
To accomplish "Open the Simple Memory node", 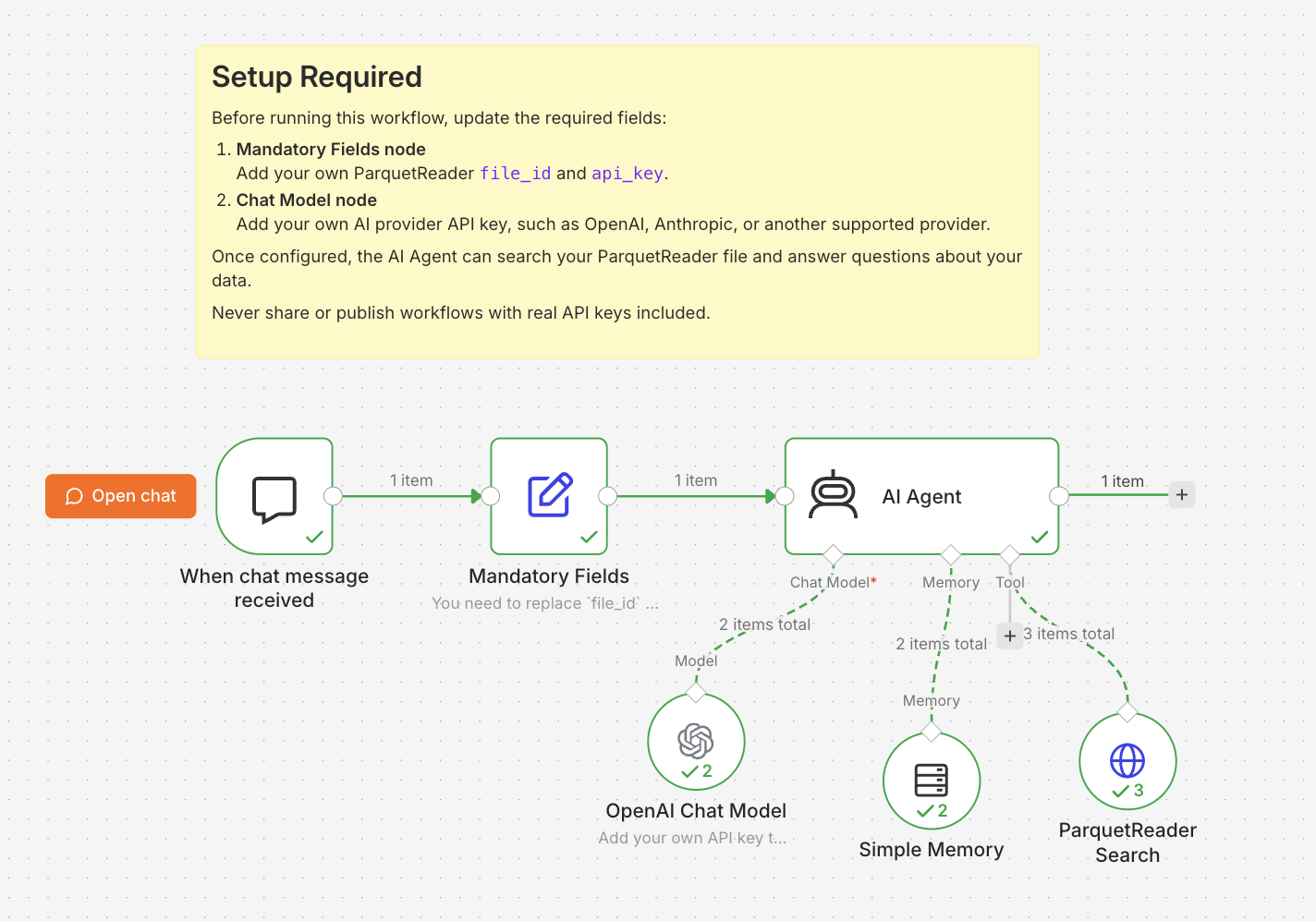I will [x=932, y=781].
